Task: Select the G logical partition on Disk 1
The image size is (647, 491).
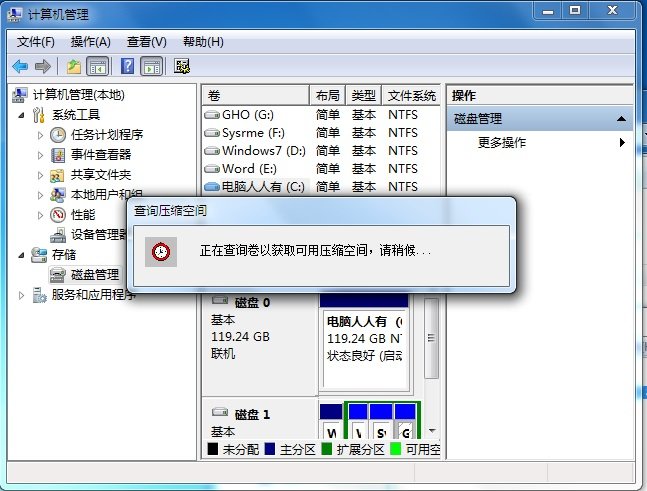Action: [x=405, y=421]
